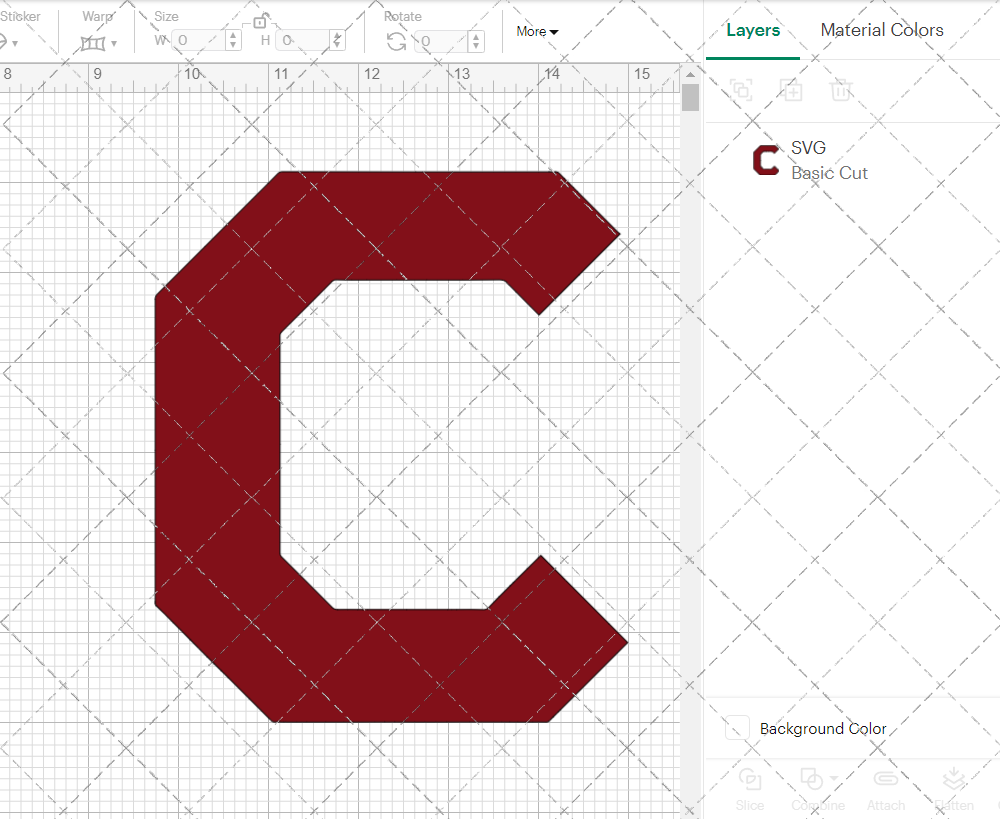Adjust the Height stepper arrows

point(338,41)
